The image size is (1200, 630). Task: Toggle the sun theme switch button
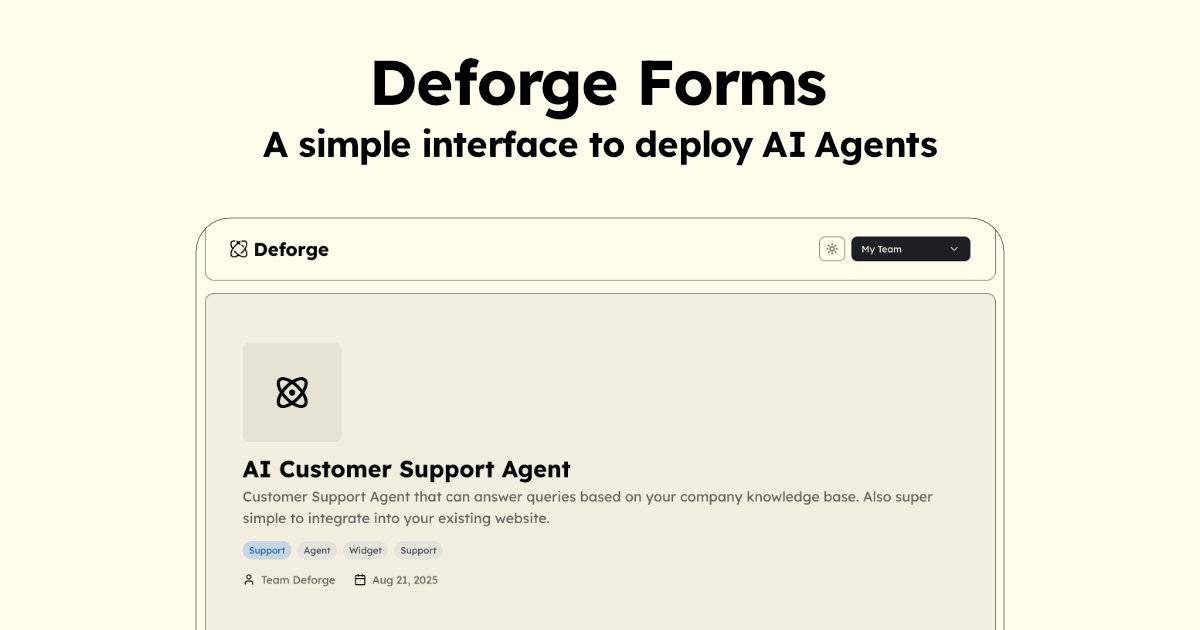pos(832,249)
